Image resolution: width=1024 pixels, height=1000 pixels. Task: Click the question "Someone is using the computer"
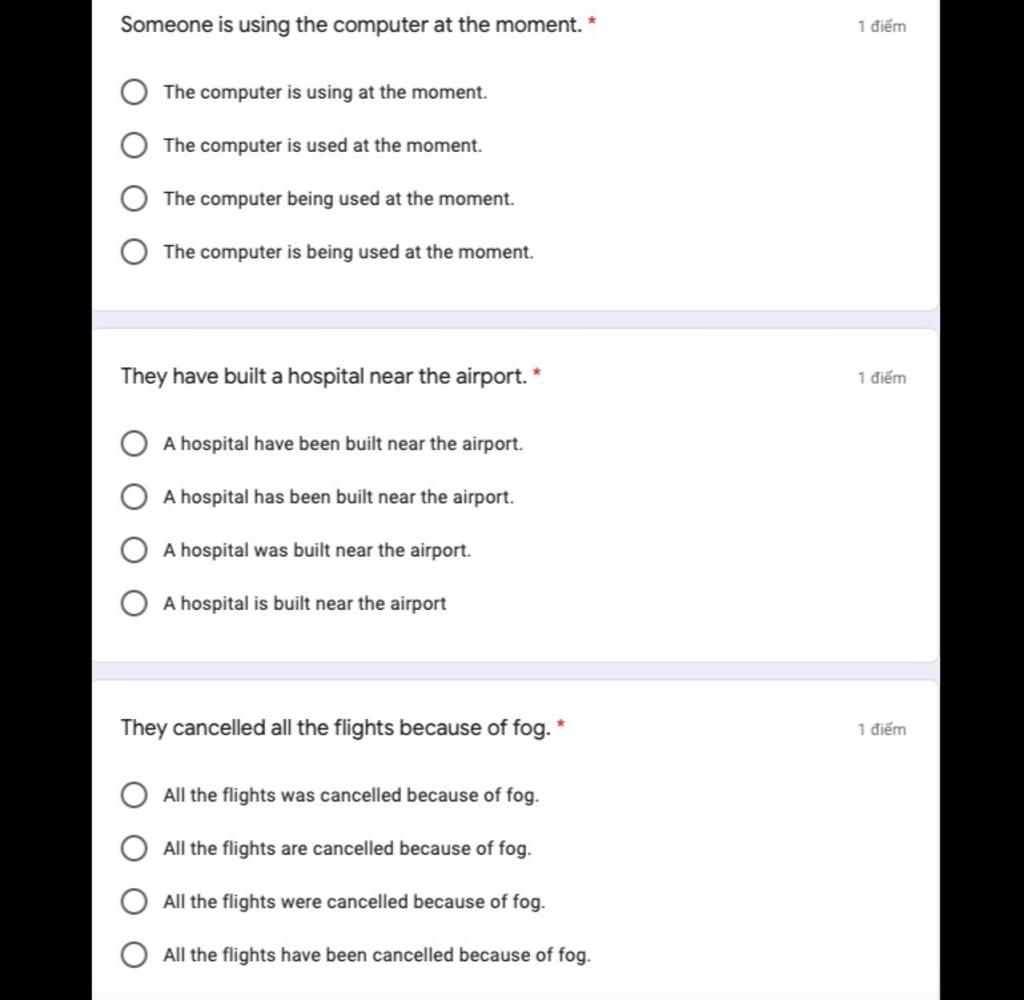coord(351,25)
